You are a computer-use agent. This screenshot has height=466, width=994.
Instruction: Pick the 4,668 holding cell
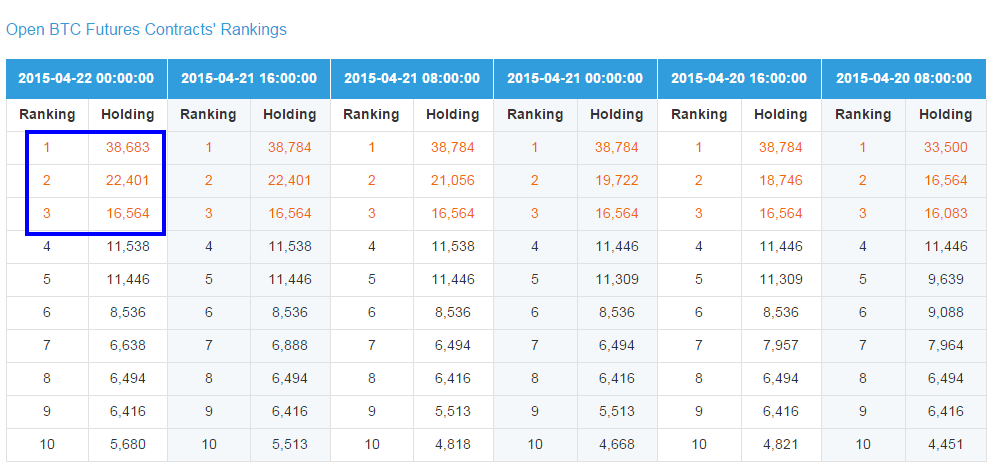point(616,444)
